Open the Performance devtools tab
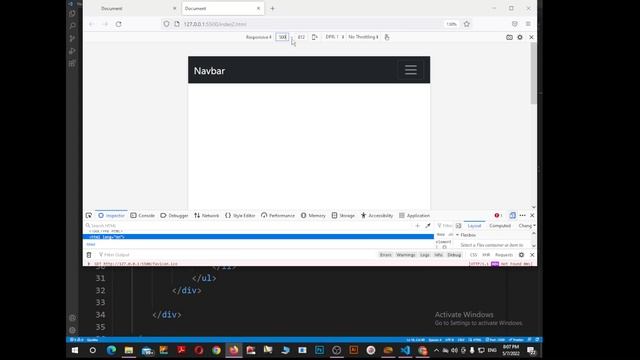This screenshot has width=640, height=360. click(x=278, y=216)
